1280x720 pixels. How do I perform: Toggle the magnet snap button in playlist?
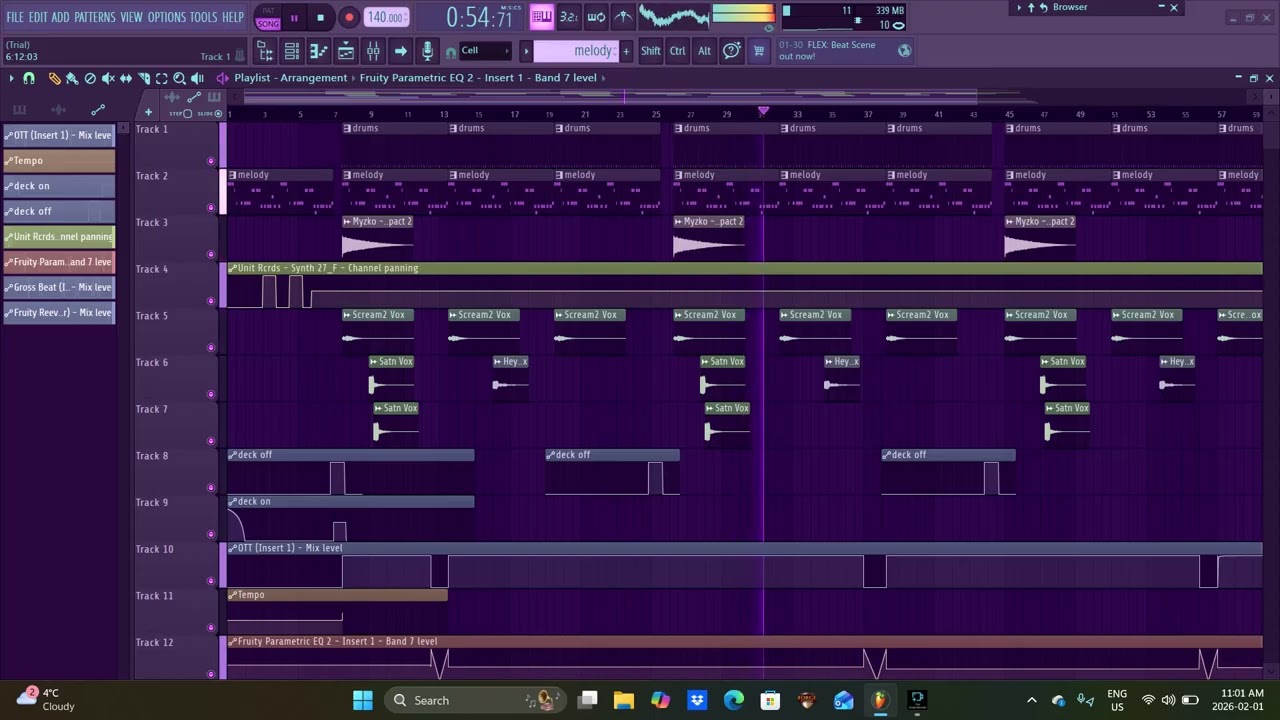(x=29, y=78)
